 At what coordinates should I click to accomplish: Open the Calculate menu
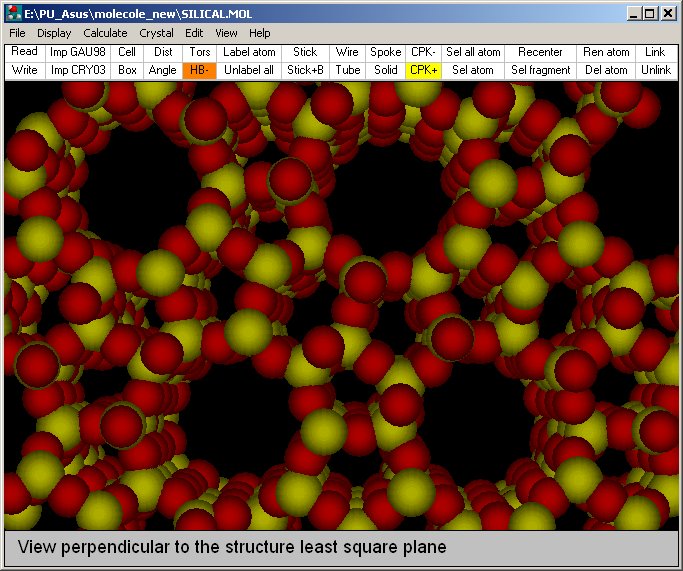click(x=105, y=33)
